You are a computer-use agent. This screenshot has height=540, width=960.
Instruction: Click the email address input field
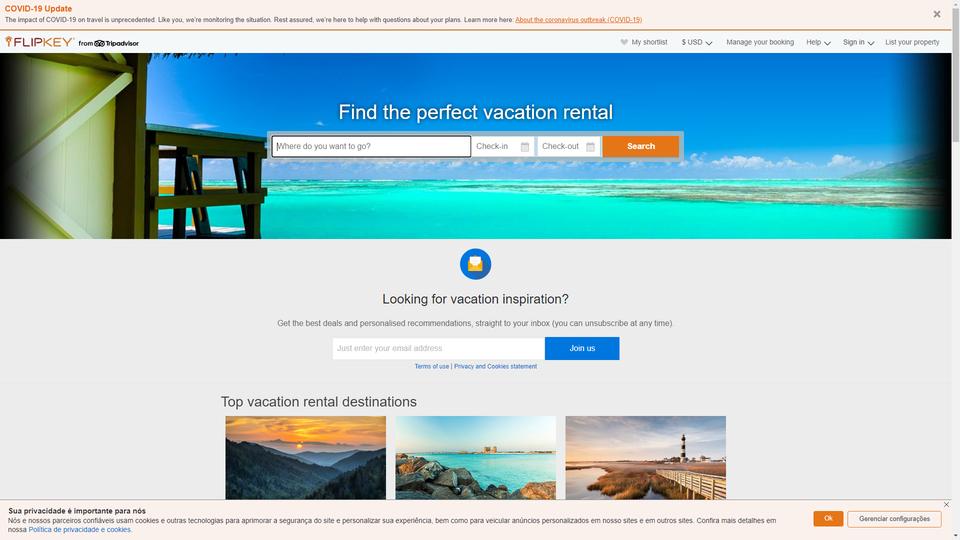pos(438,348)
